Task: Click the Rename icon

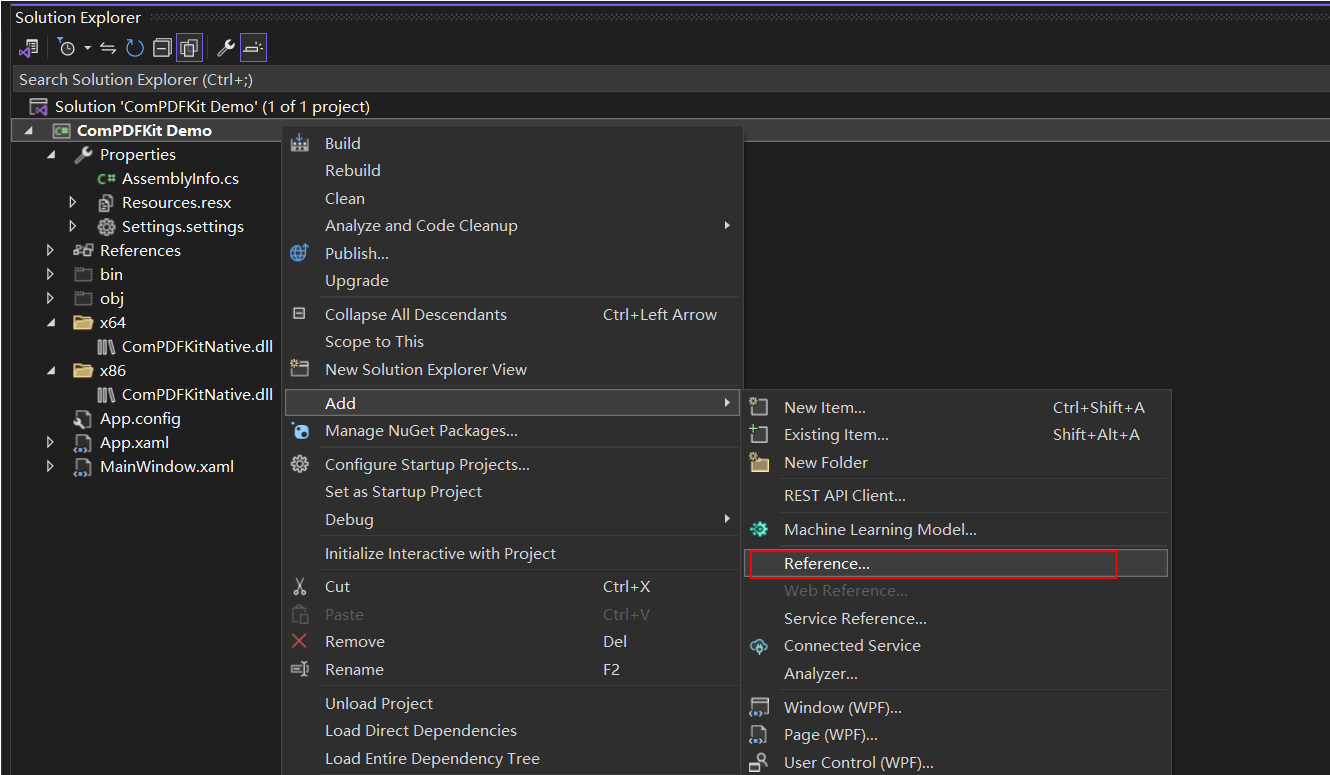Action: click(300, 669)
